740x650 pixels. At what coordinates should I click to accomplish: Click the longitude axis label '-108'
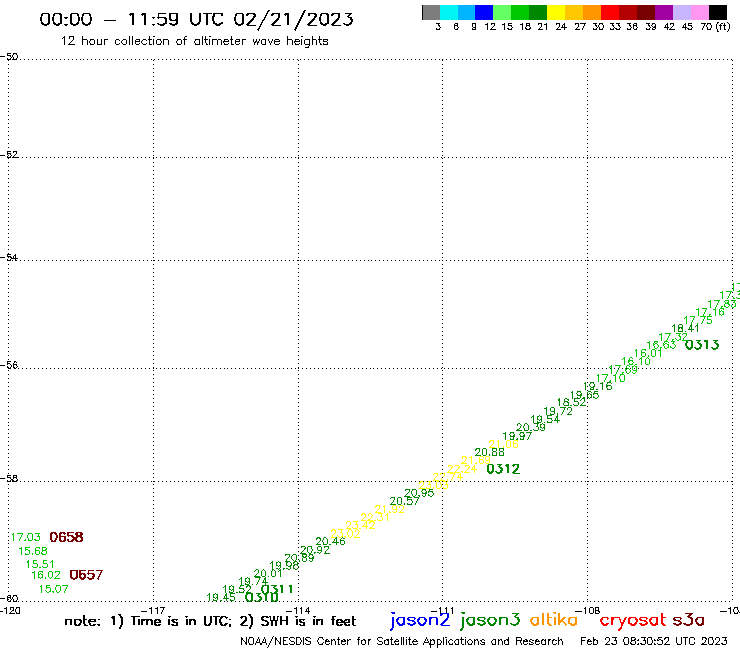pos(588,611)
